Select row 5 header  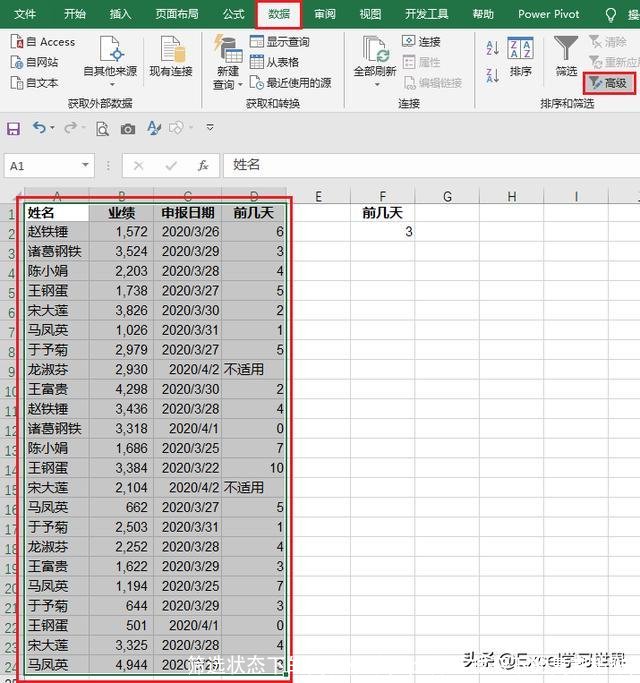point(12,292)
